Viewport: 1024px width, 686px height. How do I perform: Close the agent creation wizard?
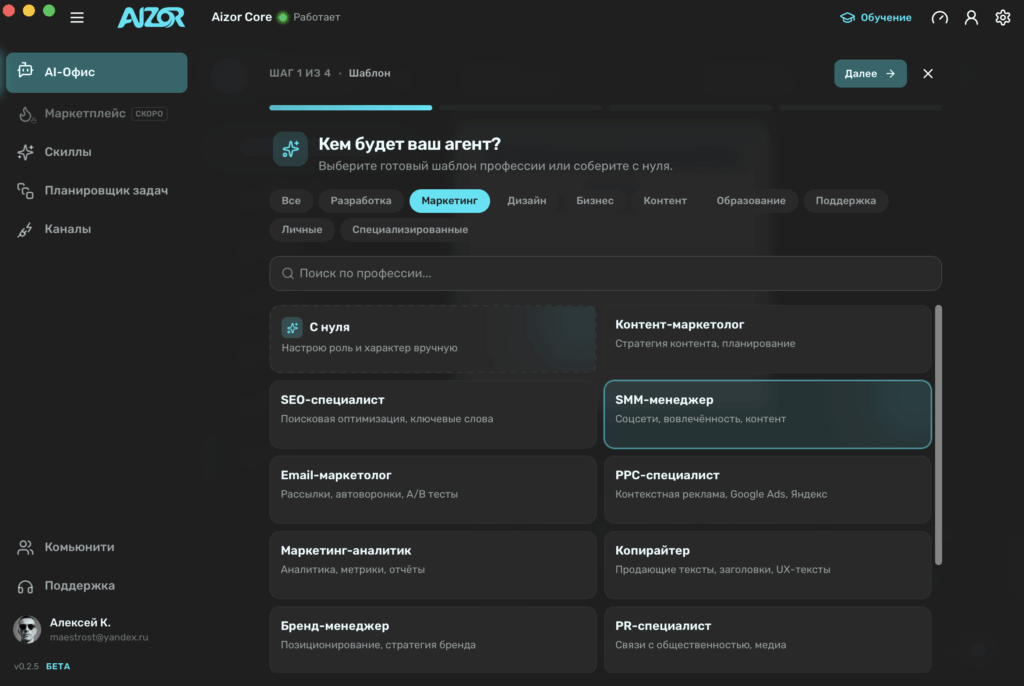click(x=928, y=74)
